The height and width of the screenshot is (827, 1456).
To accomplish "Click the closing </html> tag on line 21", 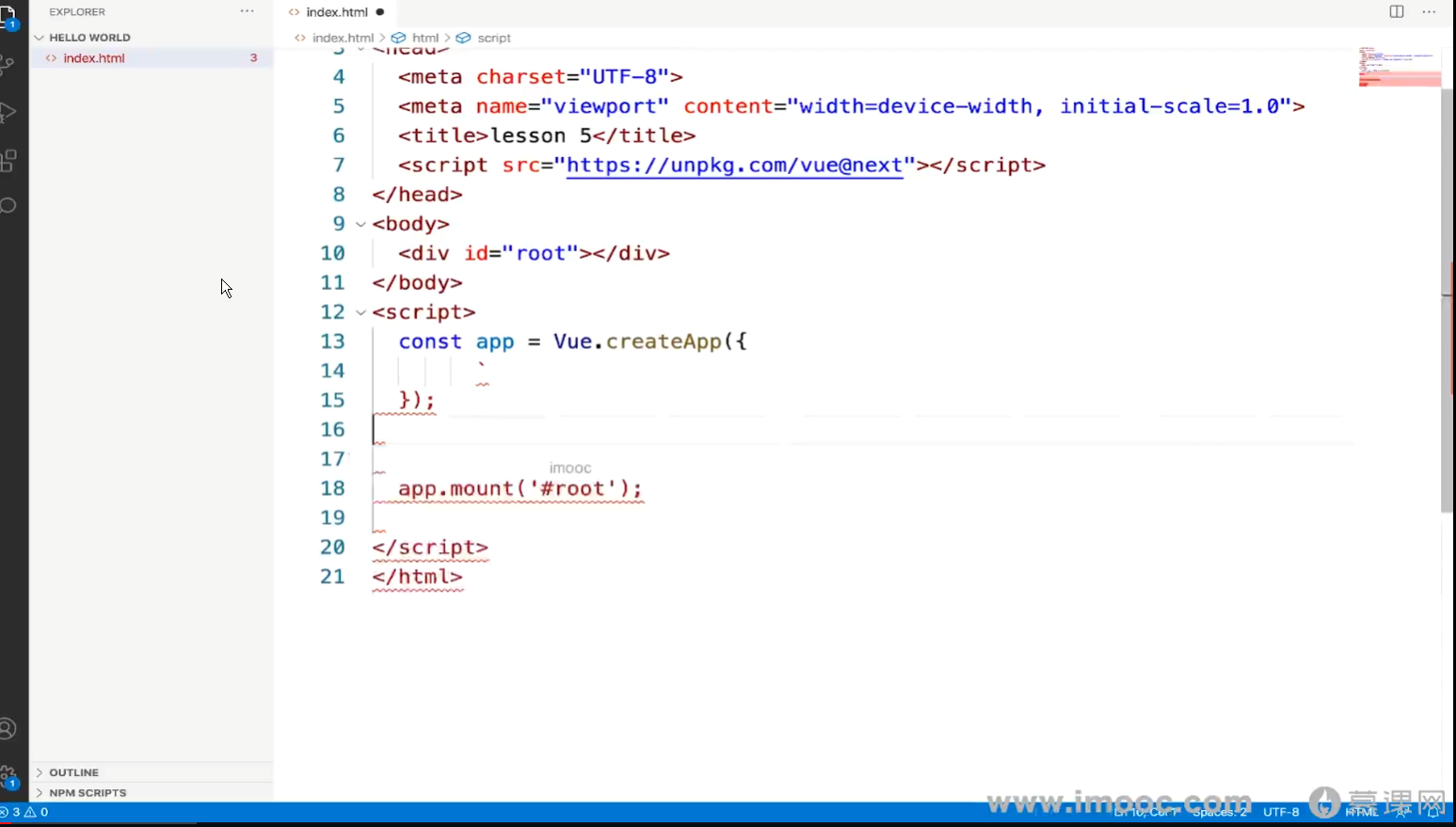I will pos(417,577).
